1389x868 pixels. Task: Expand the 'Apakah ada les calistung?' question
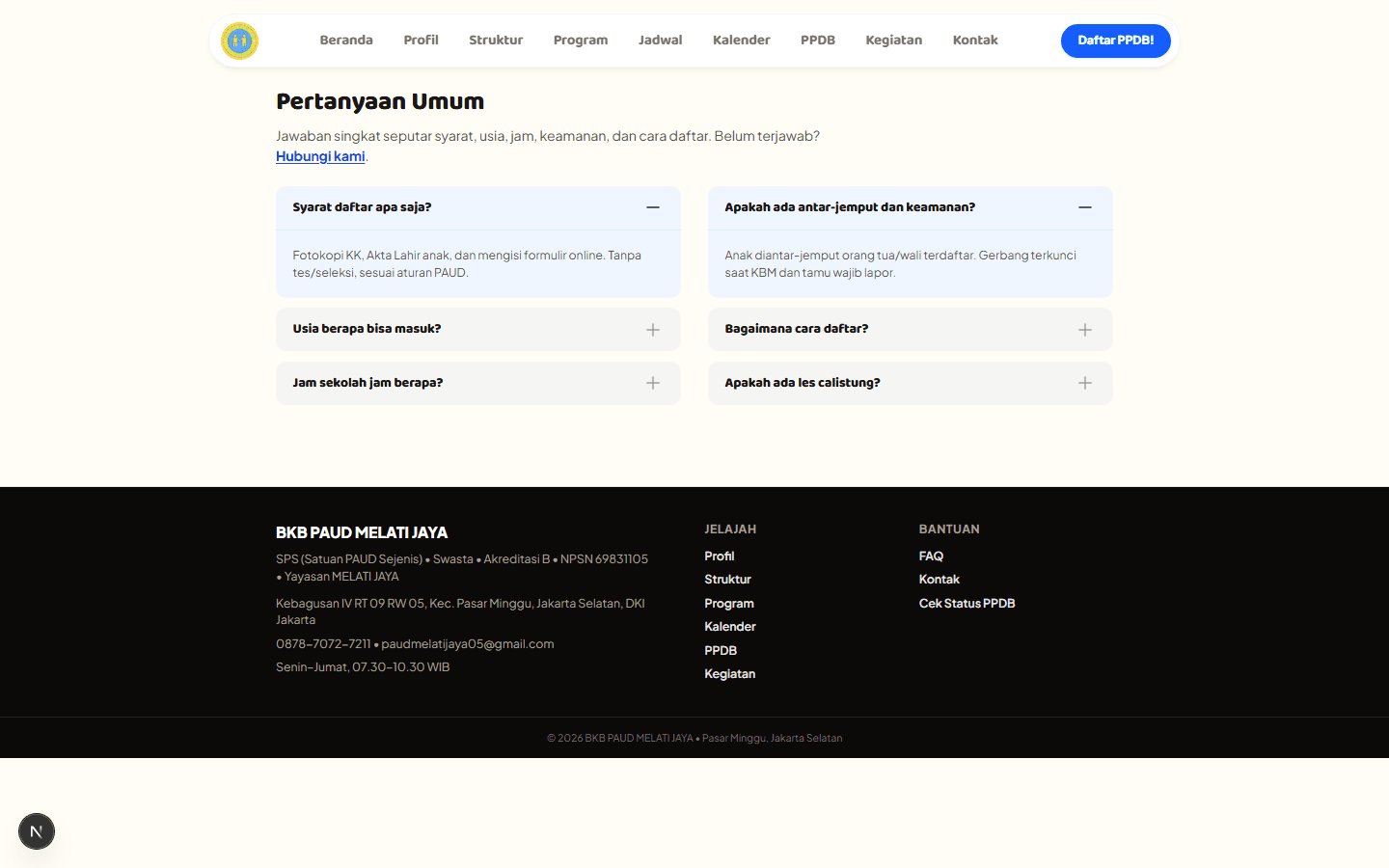coord(911,383)
